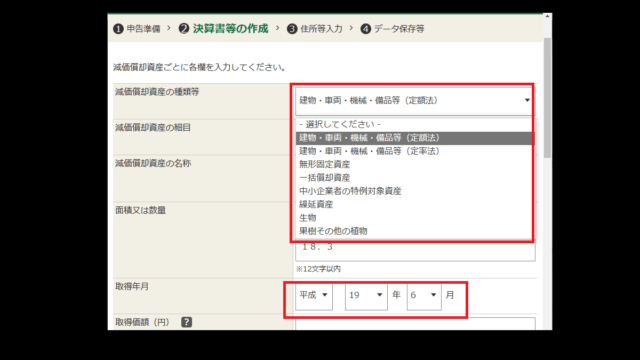The width and height of the screenshot is (640, 360).
Task: Pick 生物 in the dropdown list
Action: 414,218
